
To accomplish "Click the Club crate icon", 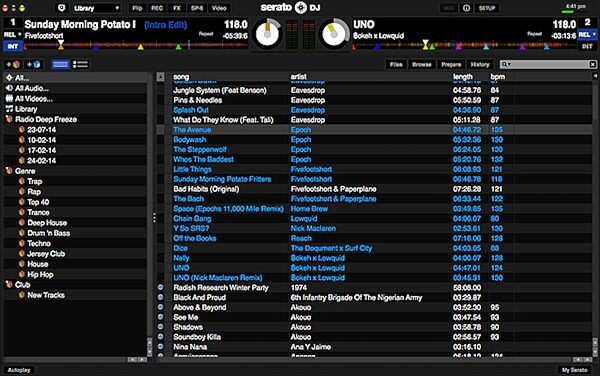I will [9, 284].
